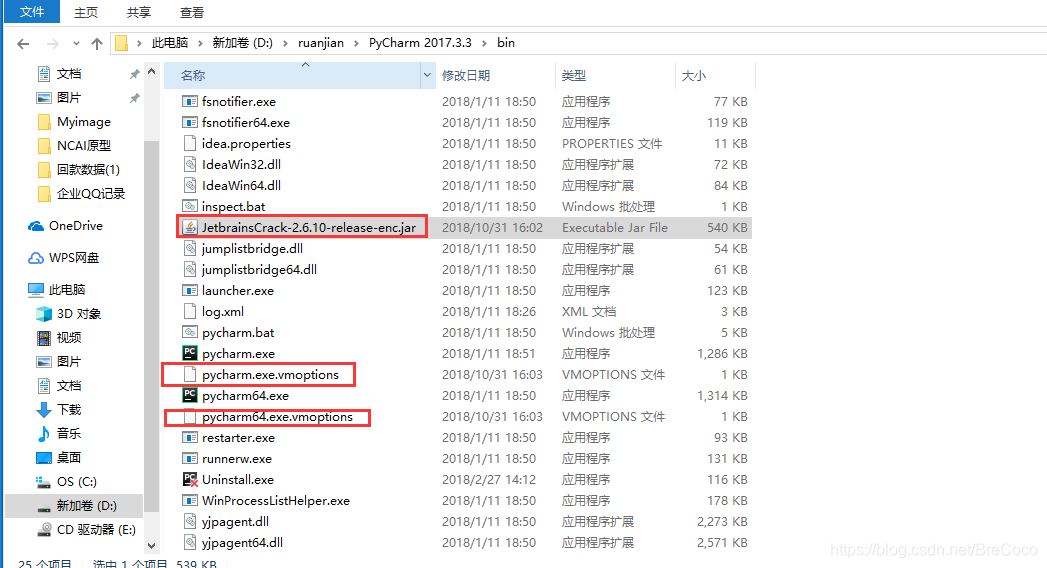
Task: Select JetbrainsCrack jar file icon
Action: point(190,228)
